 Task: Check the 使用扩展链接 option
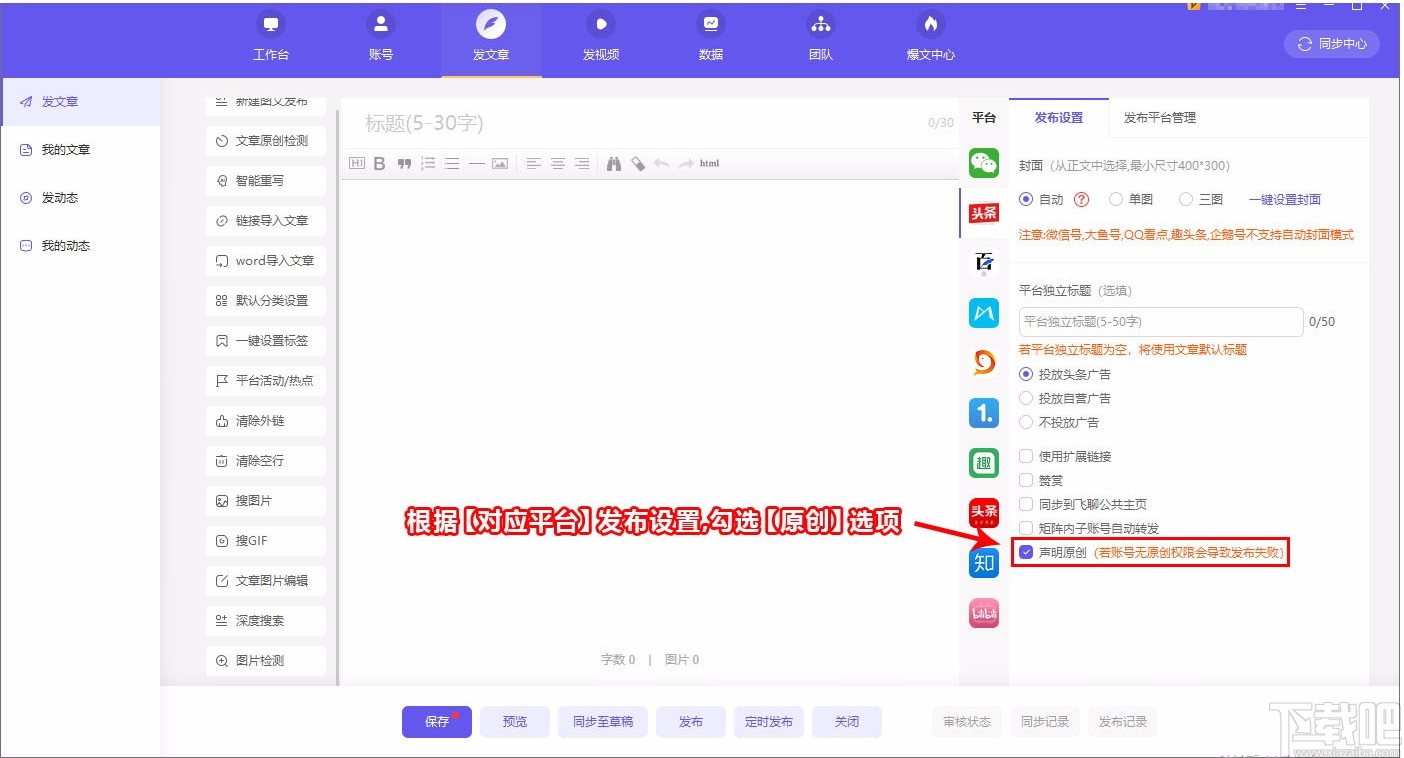pos(1025,456)
